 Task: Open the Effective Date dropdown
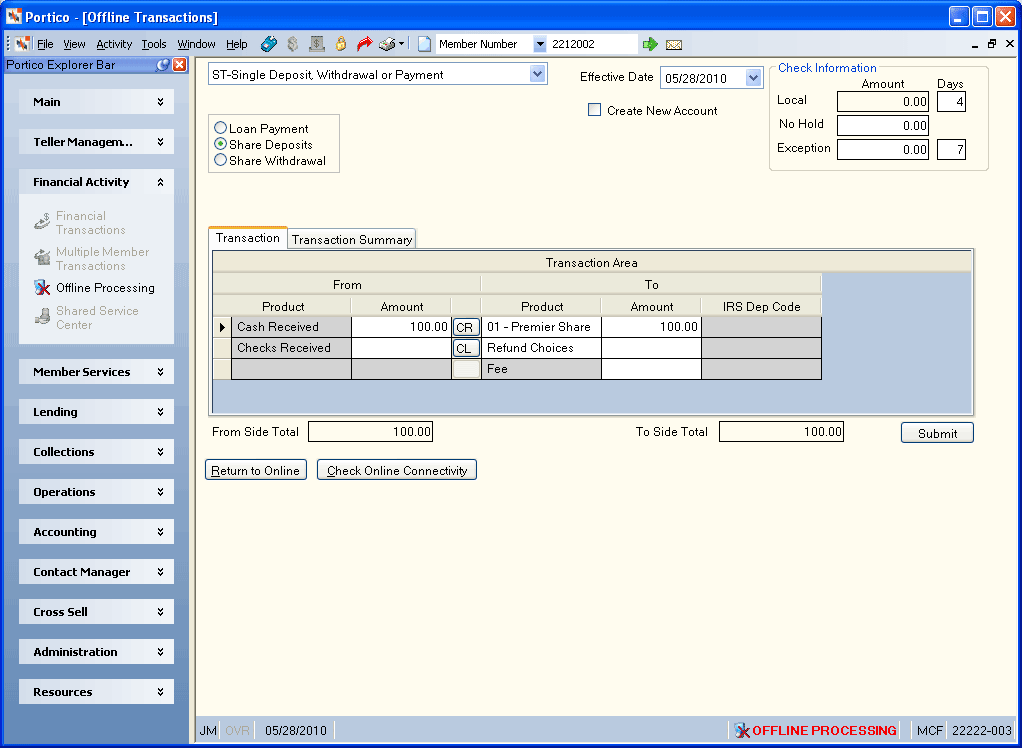coord(753,78)
